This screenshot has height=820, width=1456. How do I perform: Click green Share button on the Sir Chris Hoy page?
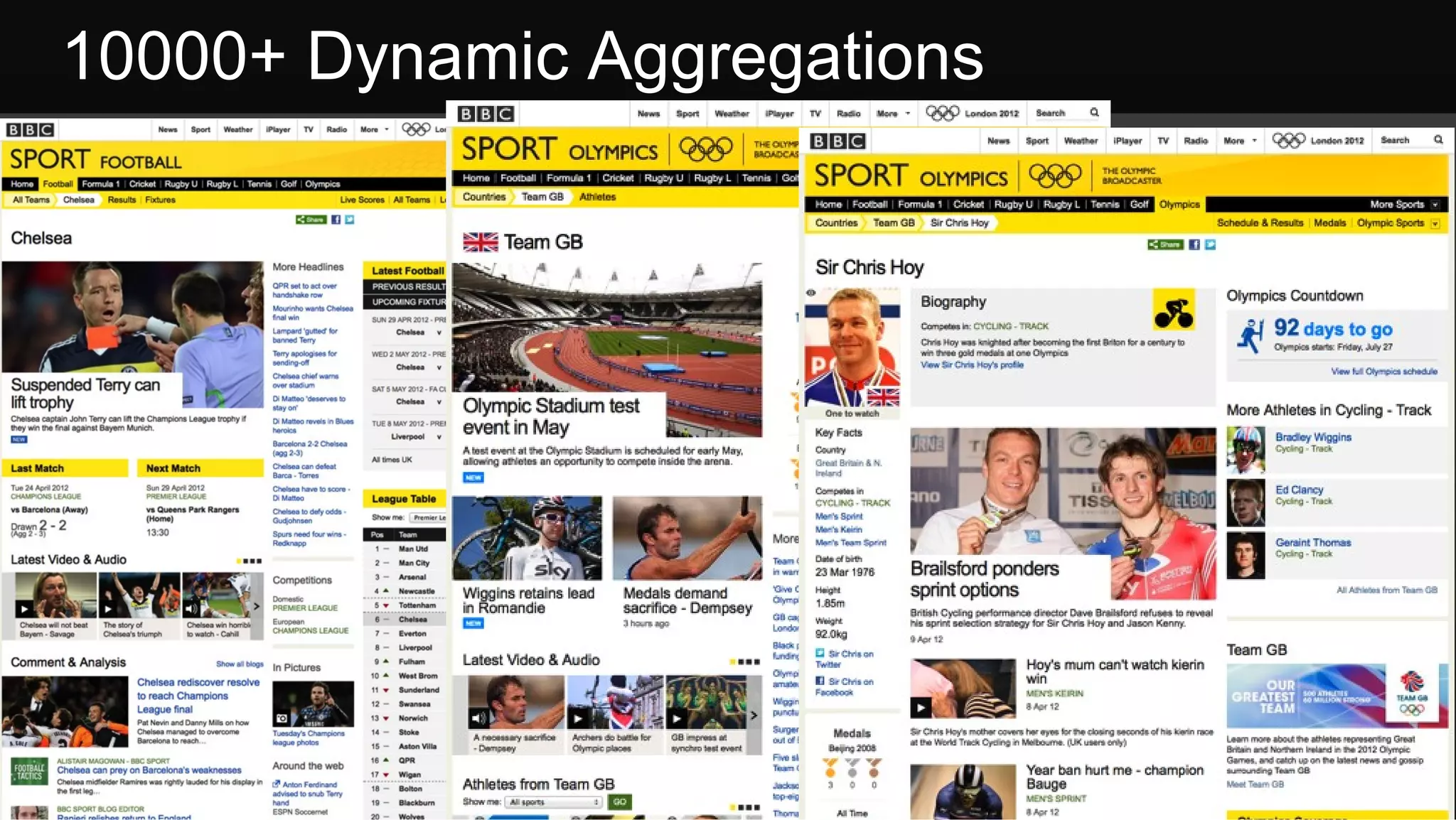tap(1165, 244)
